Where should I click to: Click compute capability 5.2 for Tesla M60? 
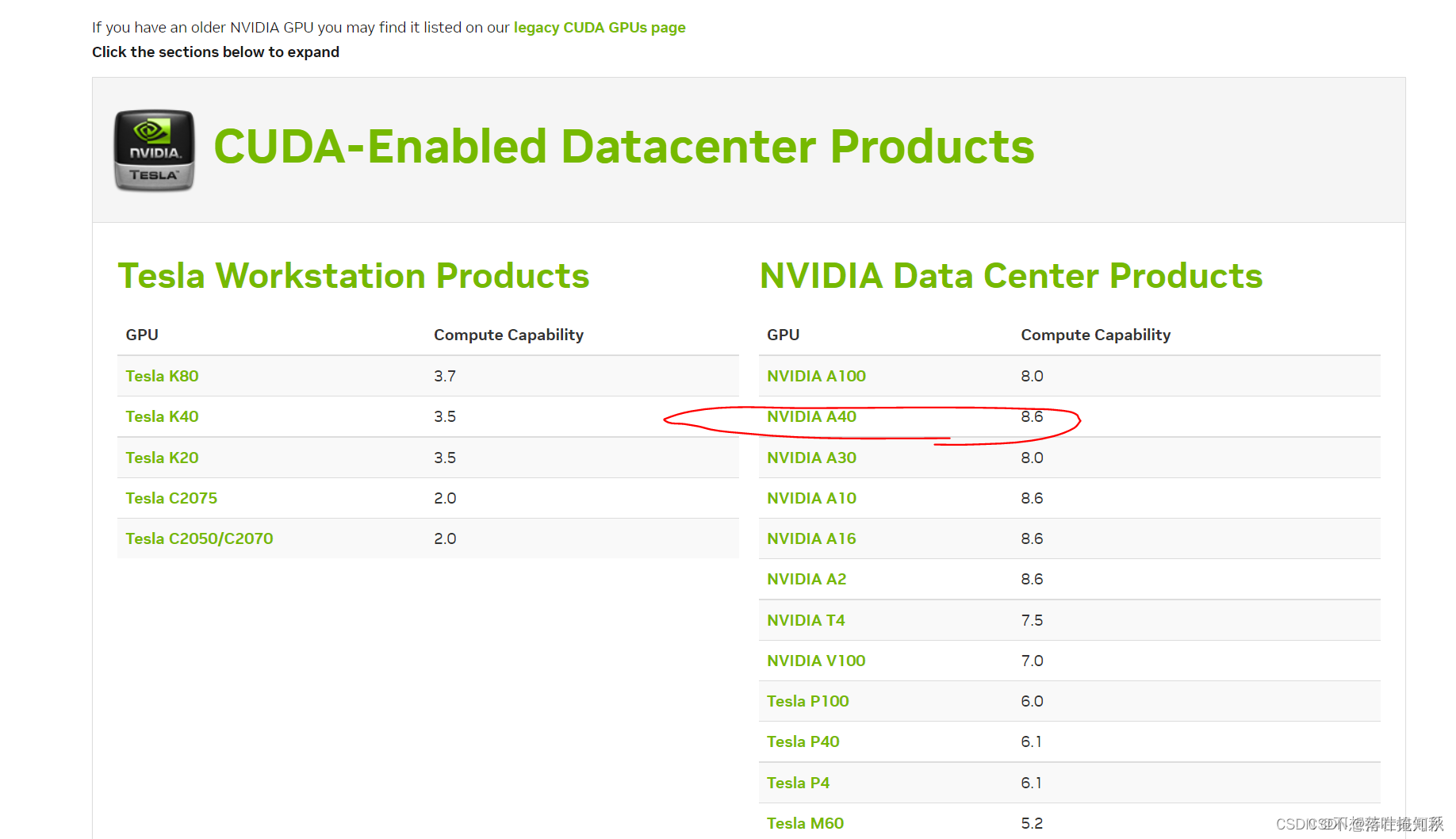tap(1032, 823)
